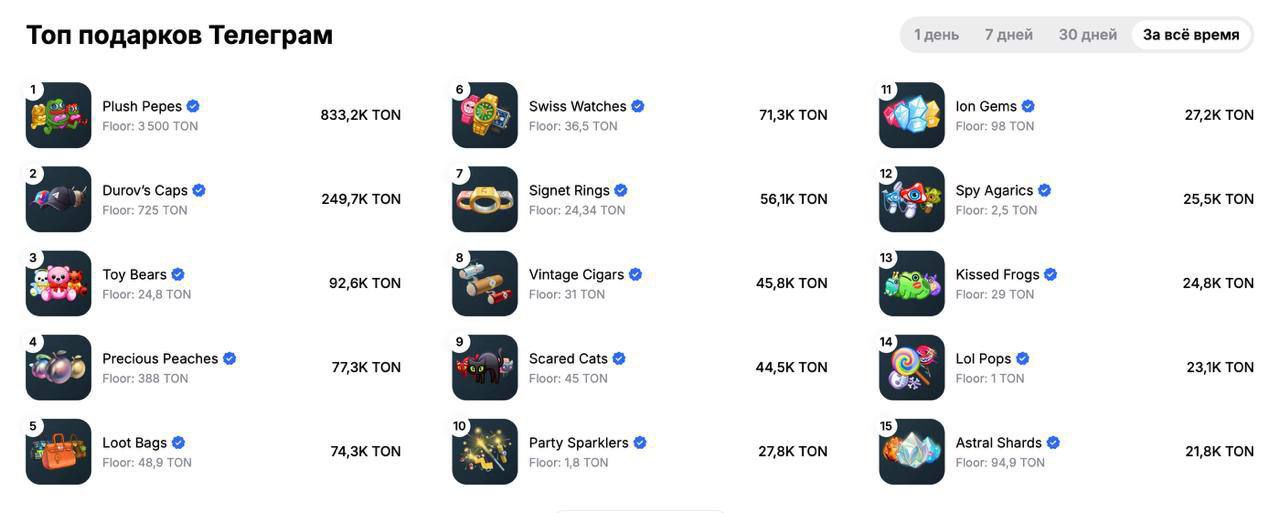Screen dimensions: 1280x513
Task: Click the Spy Agarics verified badge
Action: tap(1045, 190)
